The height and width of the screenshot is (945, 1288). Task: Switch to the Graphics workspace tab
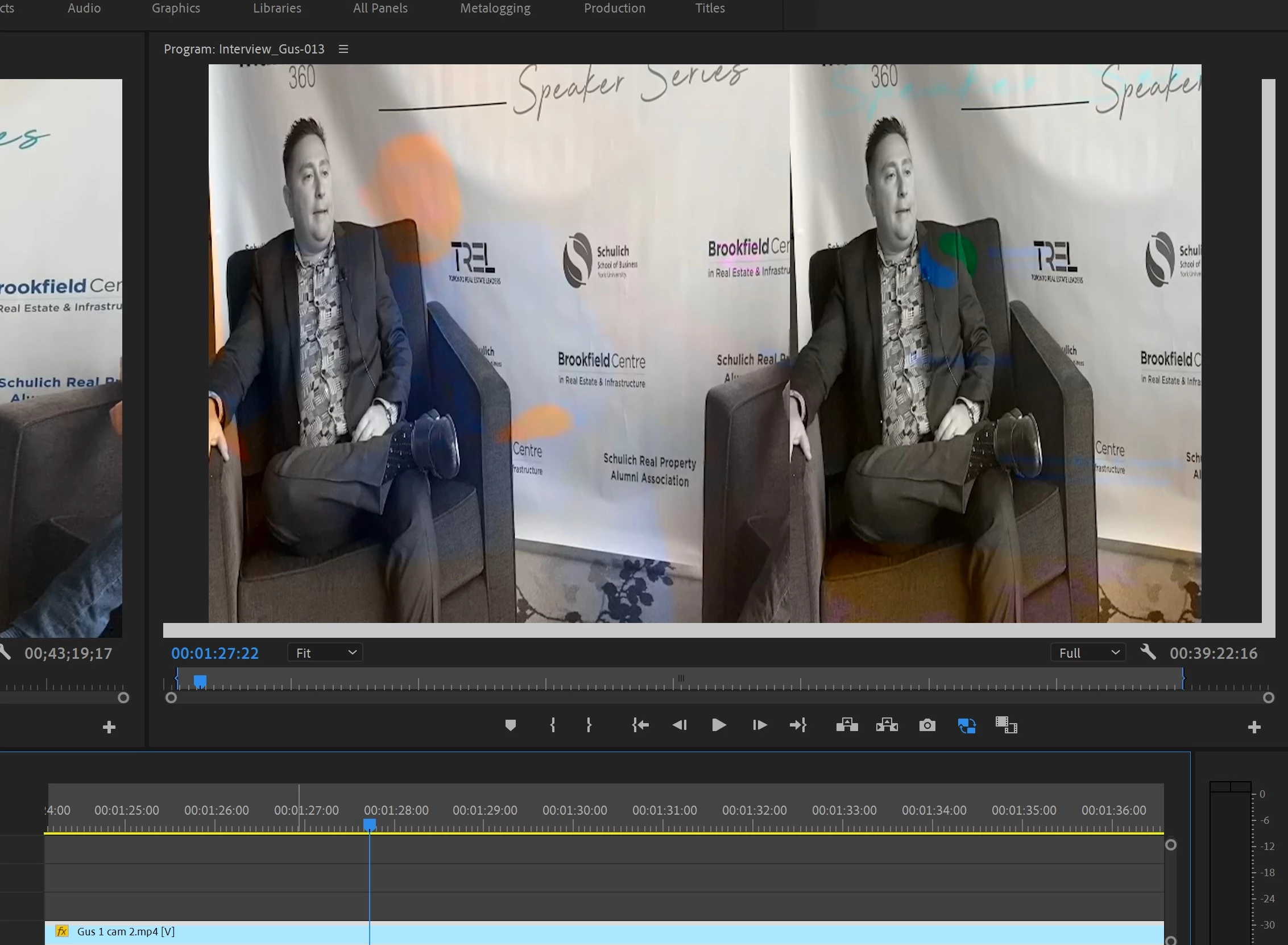coord(176,8)
